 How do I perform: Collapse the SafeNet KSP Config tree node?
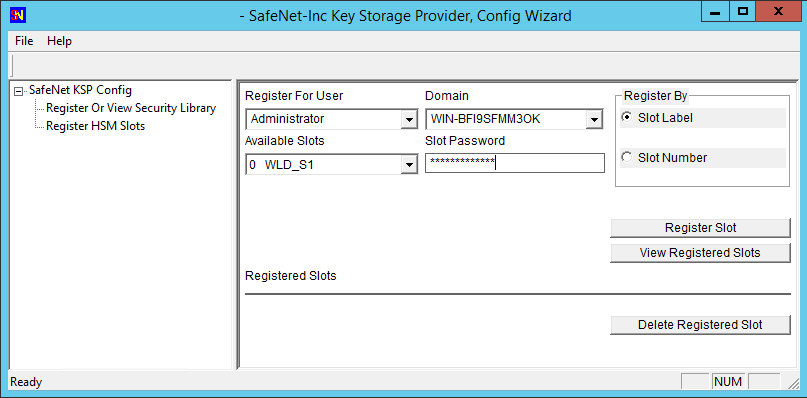coord(19,92)
